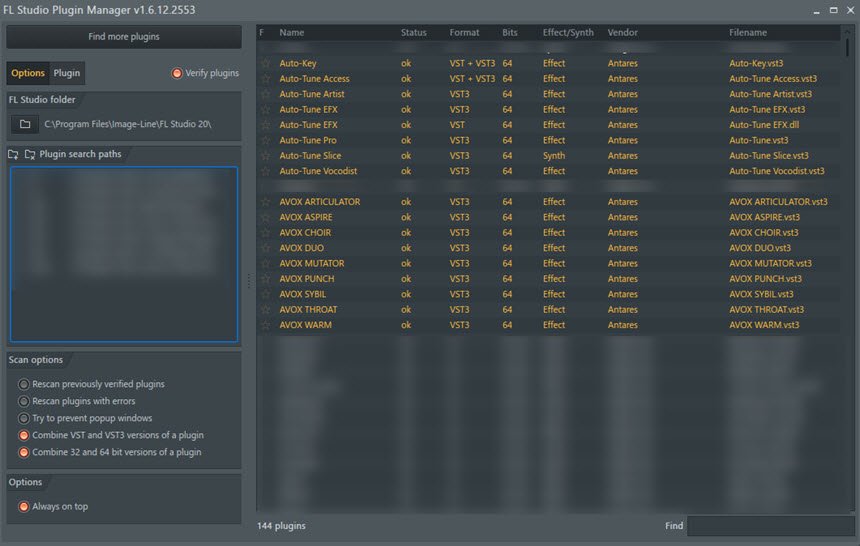860x546 pixels.
Task: Favorite AVOX PUNCH star icon
Action: click(x=266, y=278)
